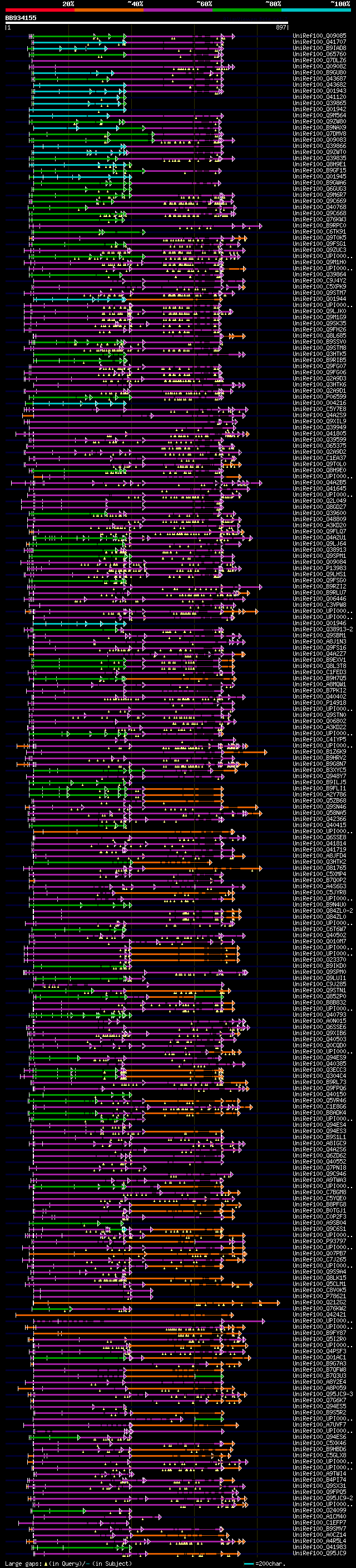The height and width of the screenshot is (1568, 356).
Task: Open hit UniRef100_O65760
Action: [x=319, y=54]
